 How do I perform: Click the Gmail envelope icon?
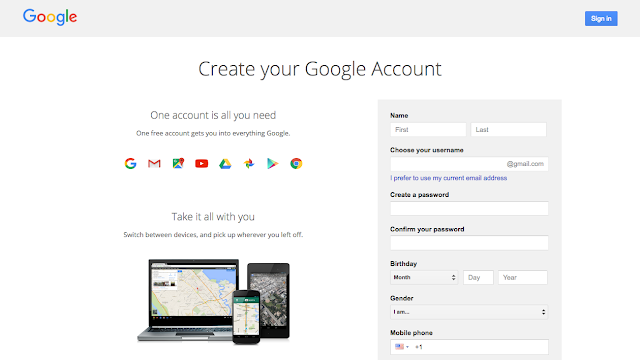154,164
